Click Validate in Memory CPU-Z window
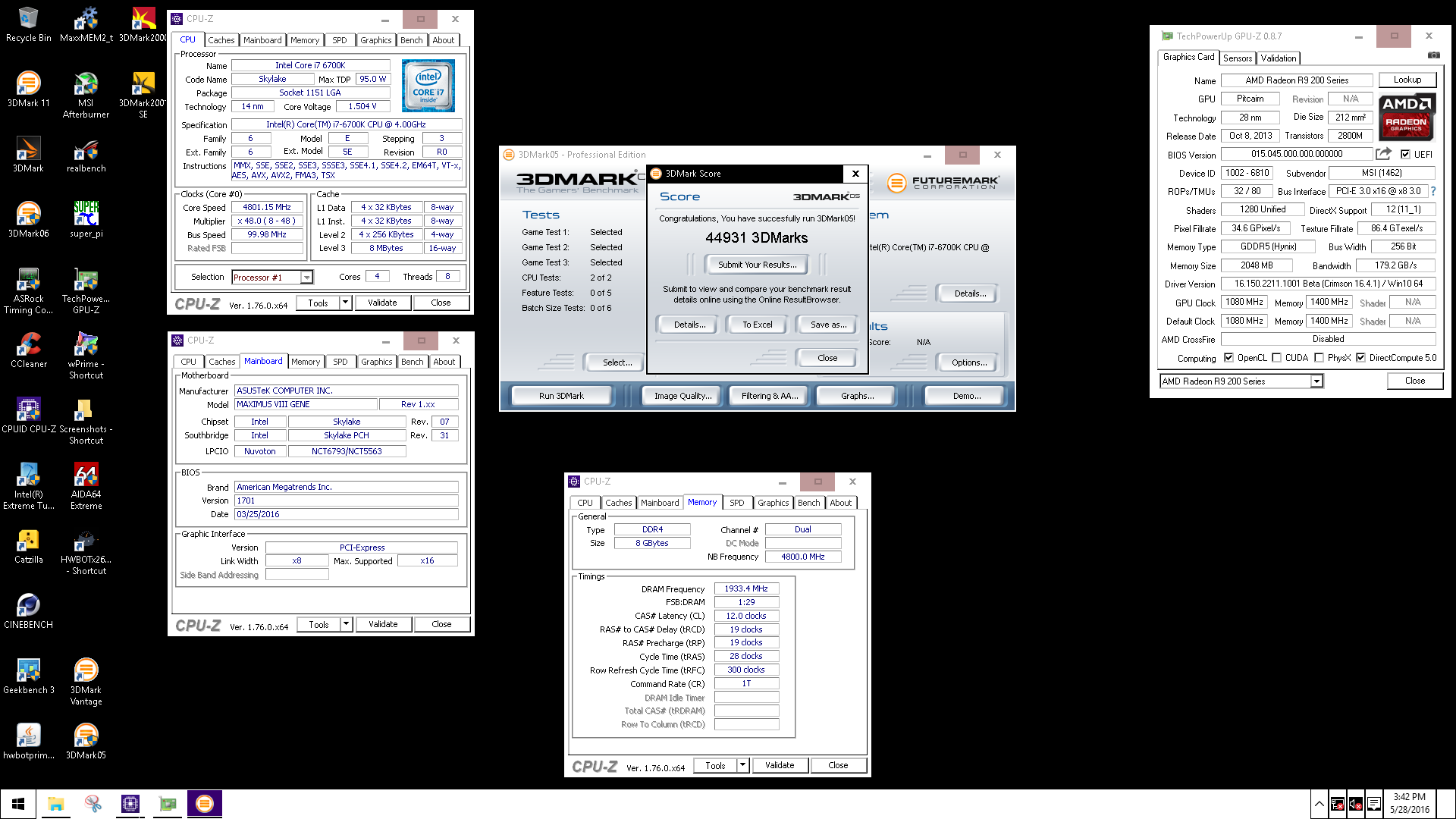The image size is (1456, 819). point(780,765)
